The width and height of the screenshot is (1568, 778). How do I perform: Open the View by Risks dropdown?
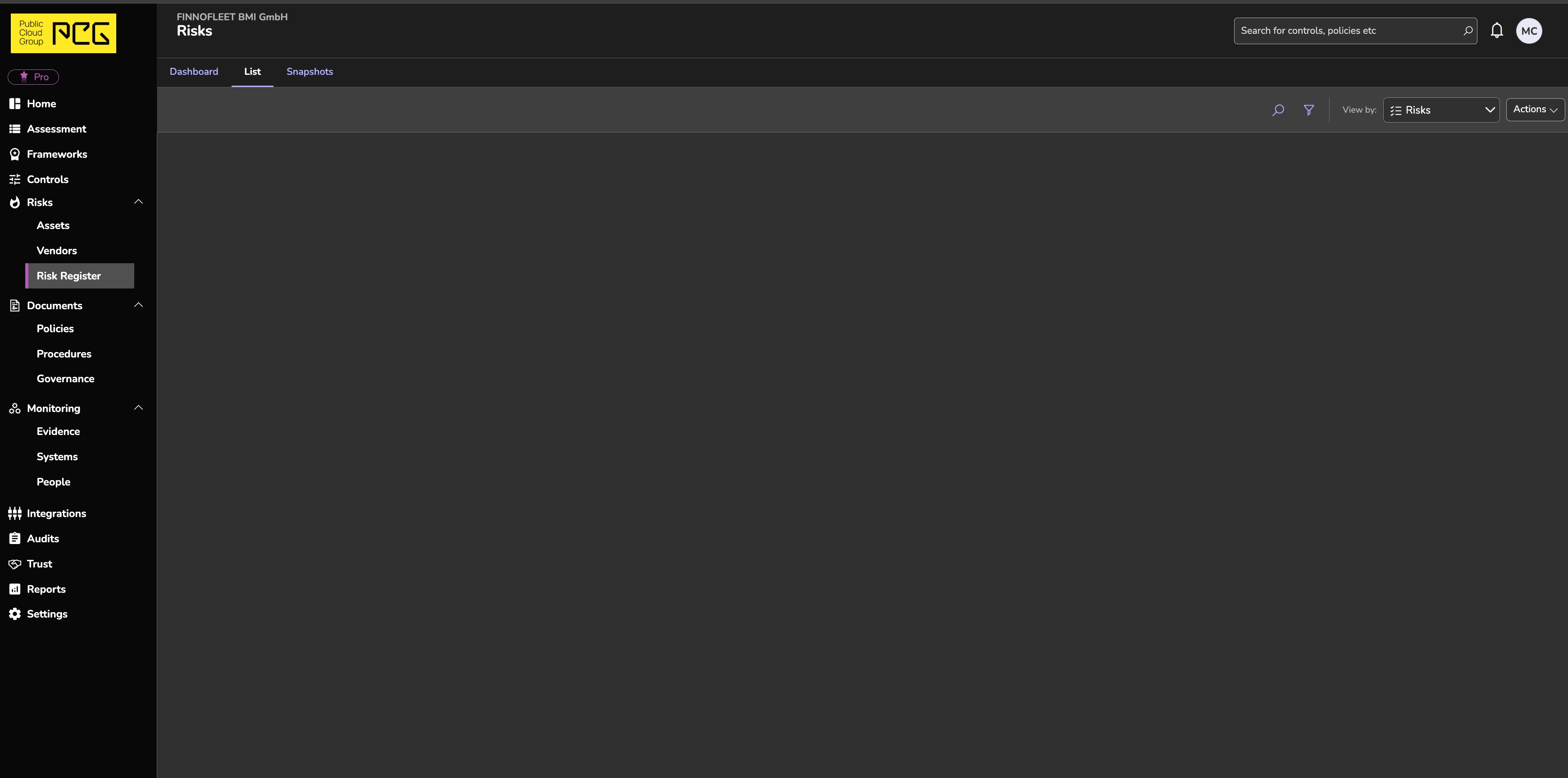coord(1441,110)
